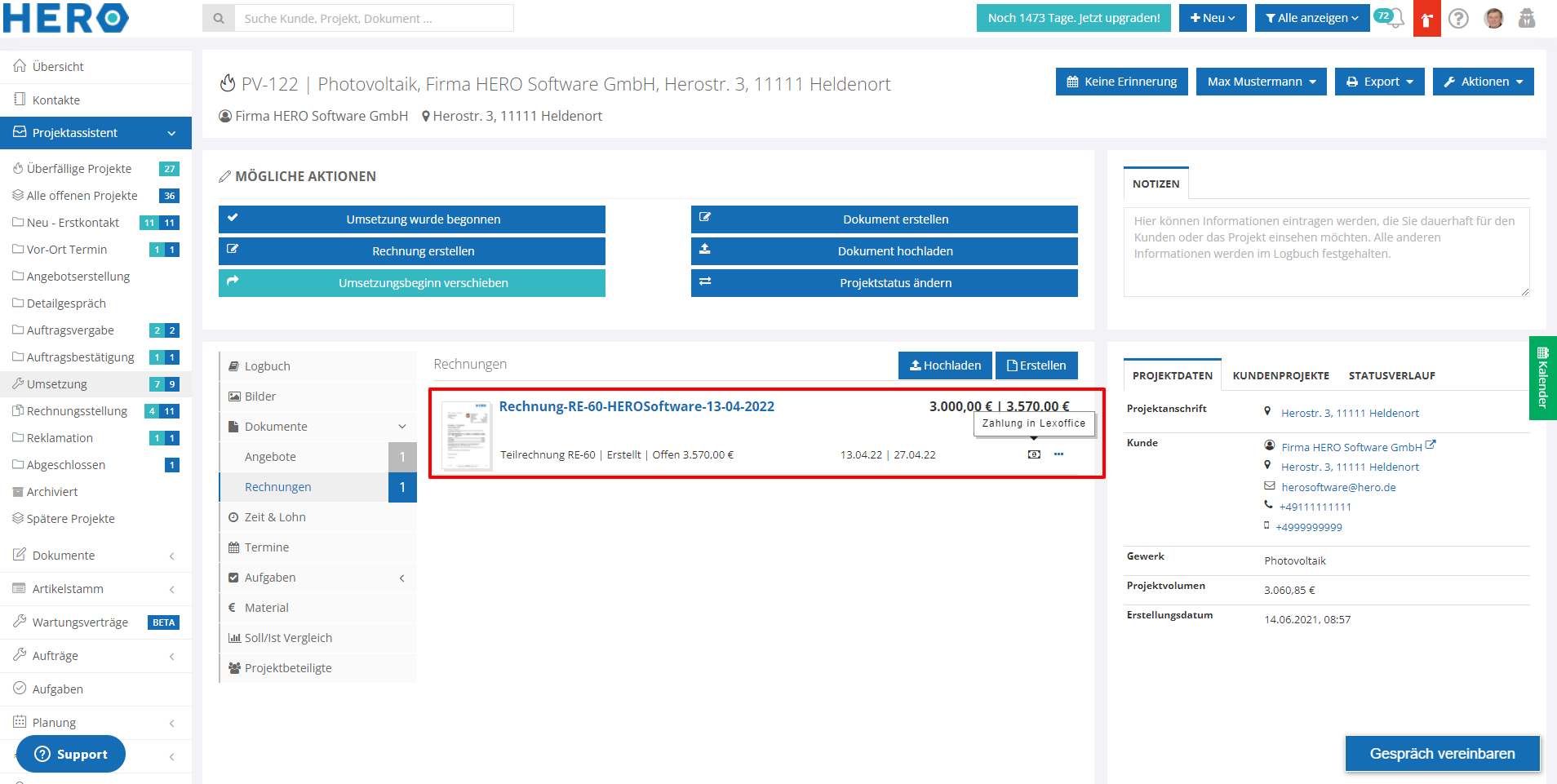The height and width of the screenshot is (784, 1557).
Task: Click Erstellen button in Rechnungen
Action: (x=1036, y=365)
